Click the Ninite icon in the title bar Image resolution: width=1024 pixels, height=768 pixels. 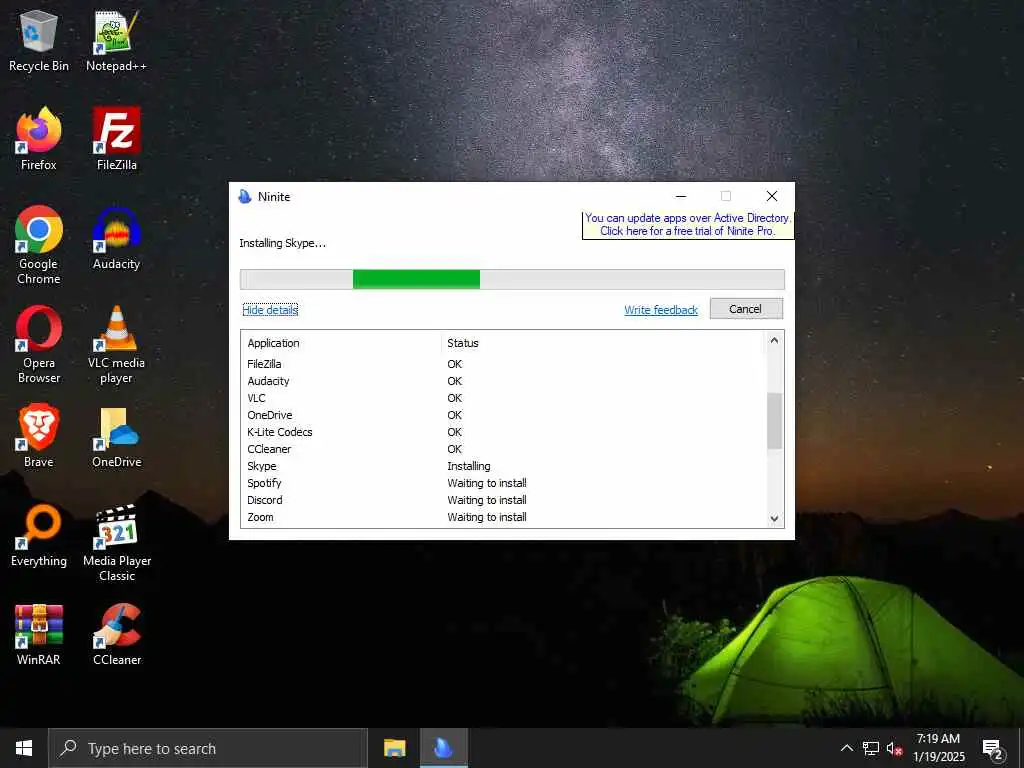click(x=245, y=197)
